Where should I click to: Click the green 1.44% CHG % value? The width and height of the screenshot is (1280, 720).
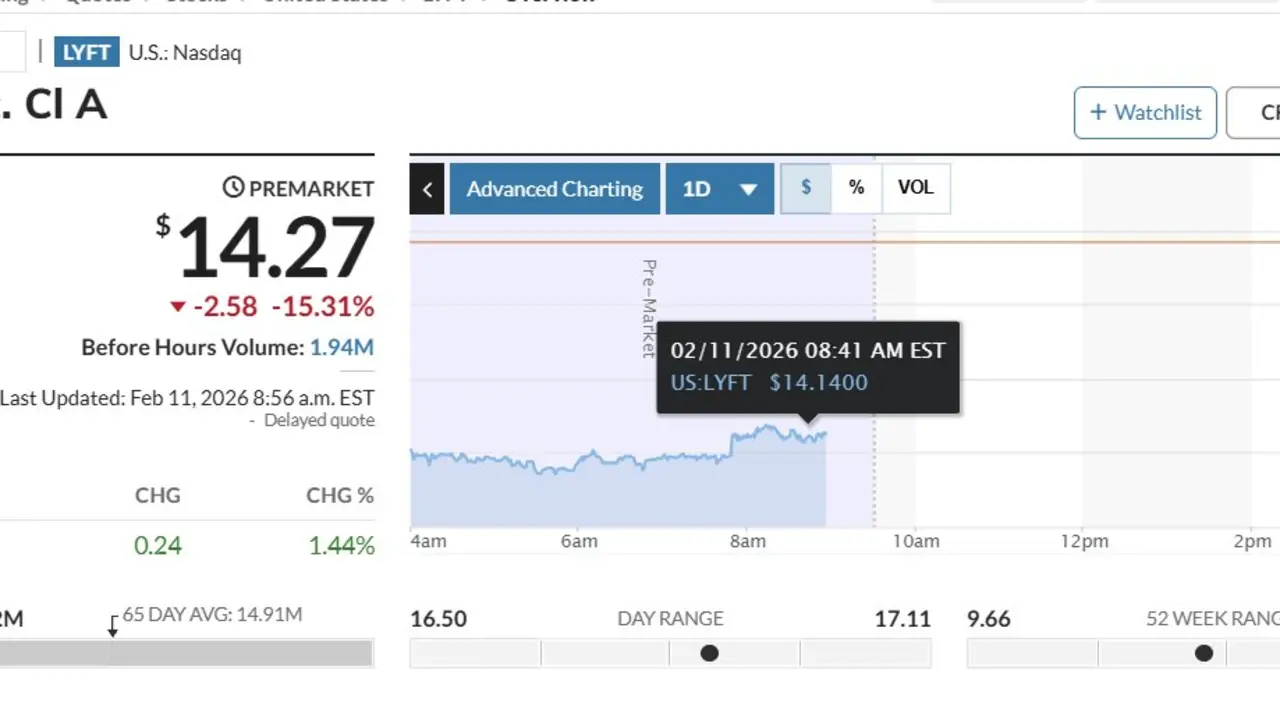(341, 546)
